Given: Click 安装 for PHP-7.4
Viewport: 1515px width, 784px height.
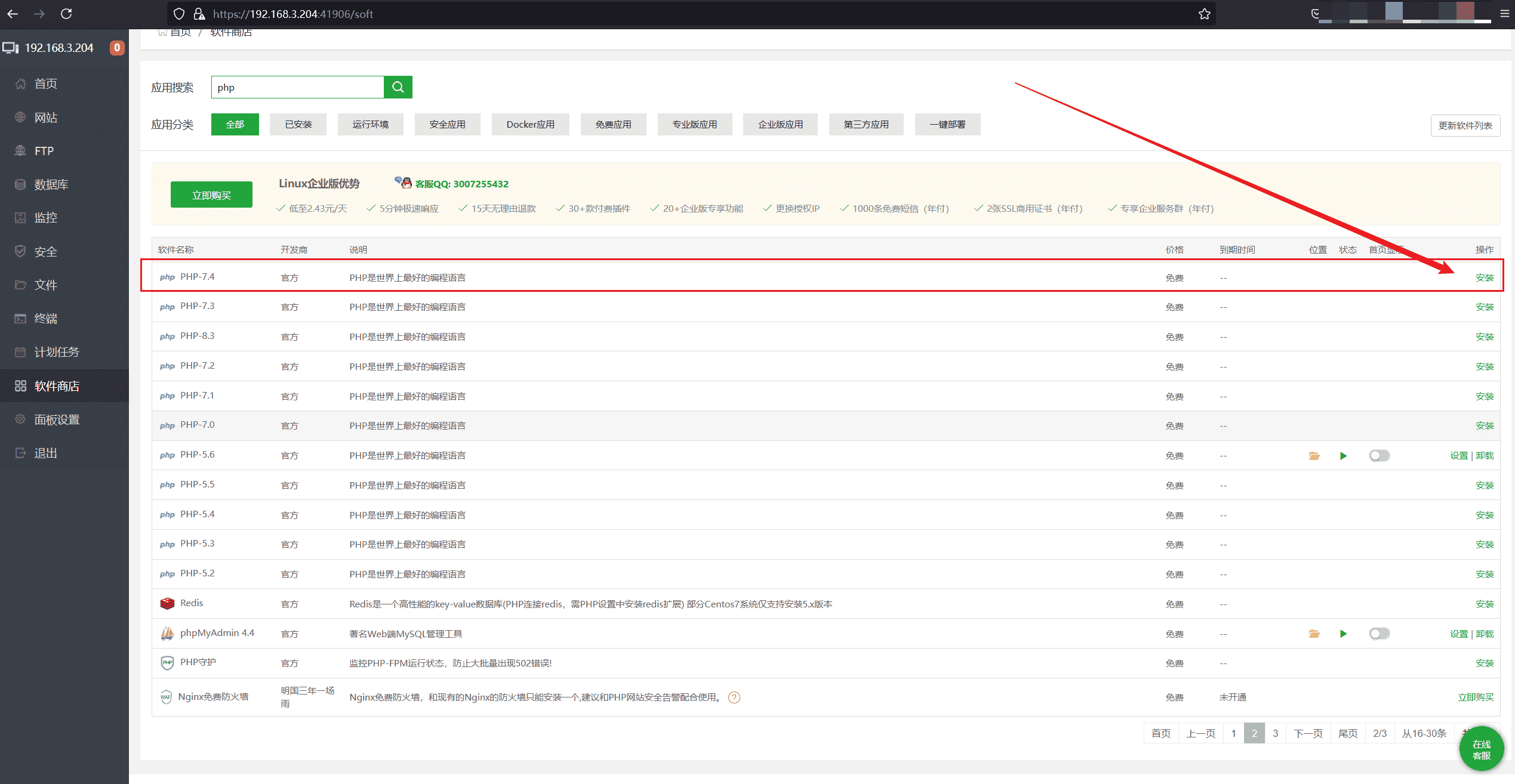Looking at the screenshot, I should (1484, 277).
